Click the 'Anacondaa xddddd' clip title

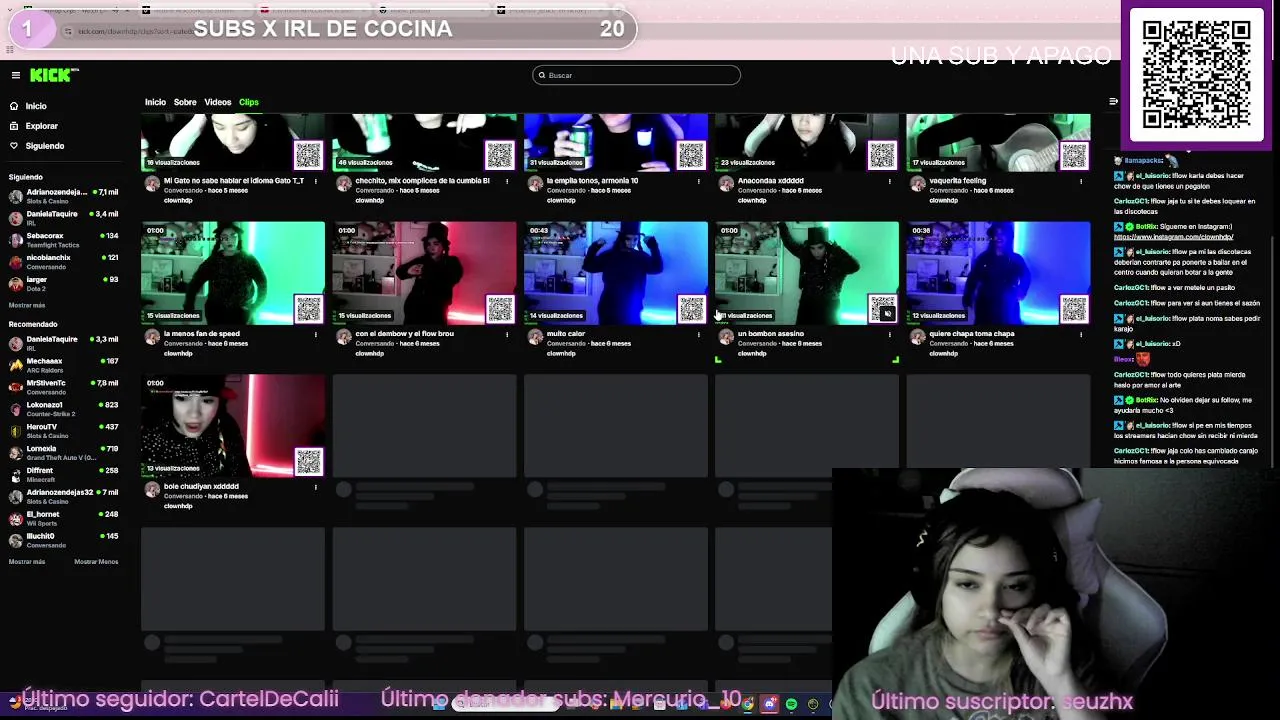pyautogui.click(x=770, y=181)
